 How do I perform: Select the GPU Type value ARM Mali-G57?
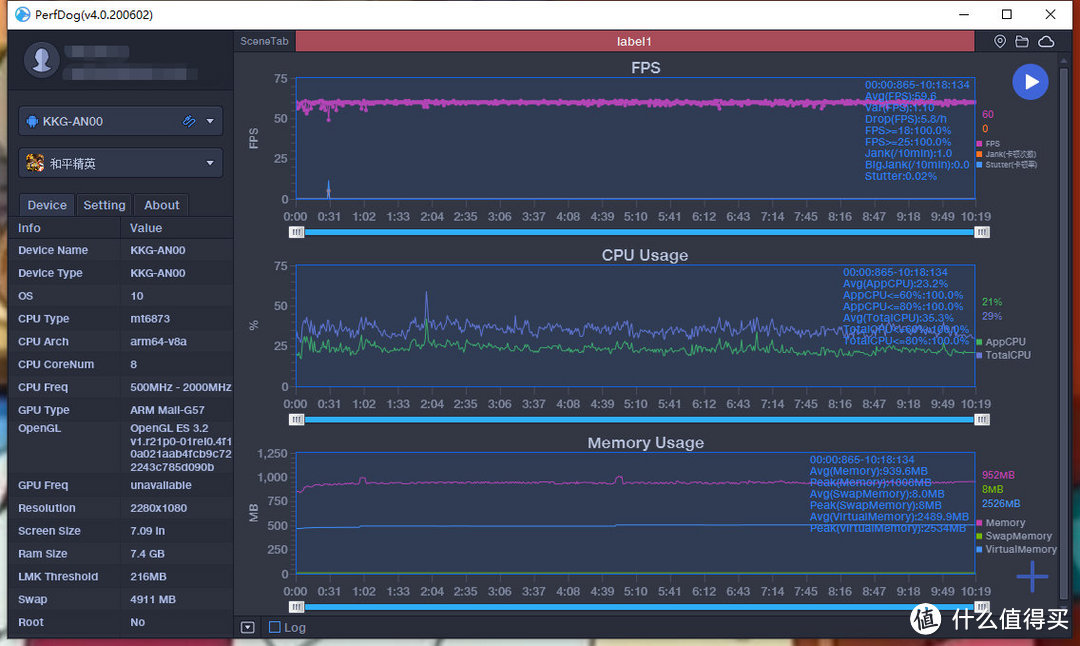(x=167, y=410)
